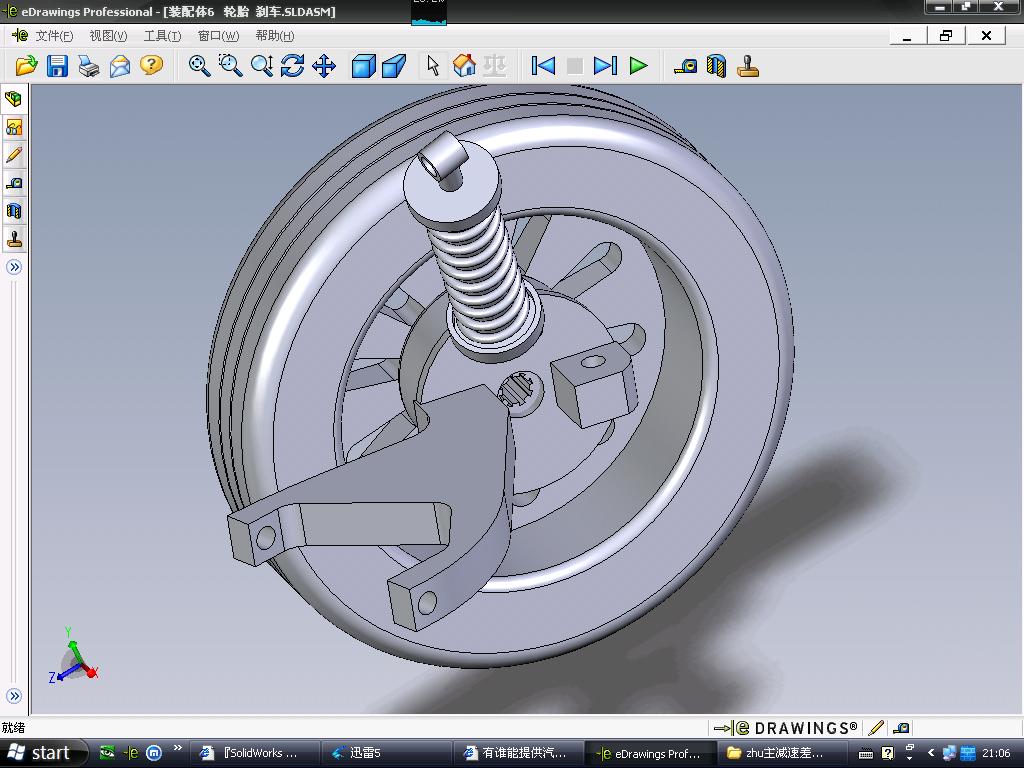Open the Cross Section tool in toolbar

coord(716,66)
